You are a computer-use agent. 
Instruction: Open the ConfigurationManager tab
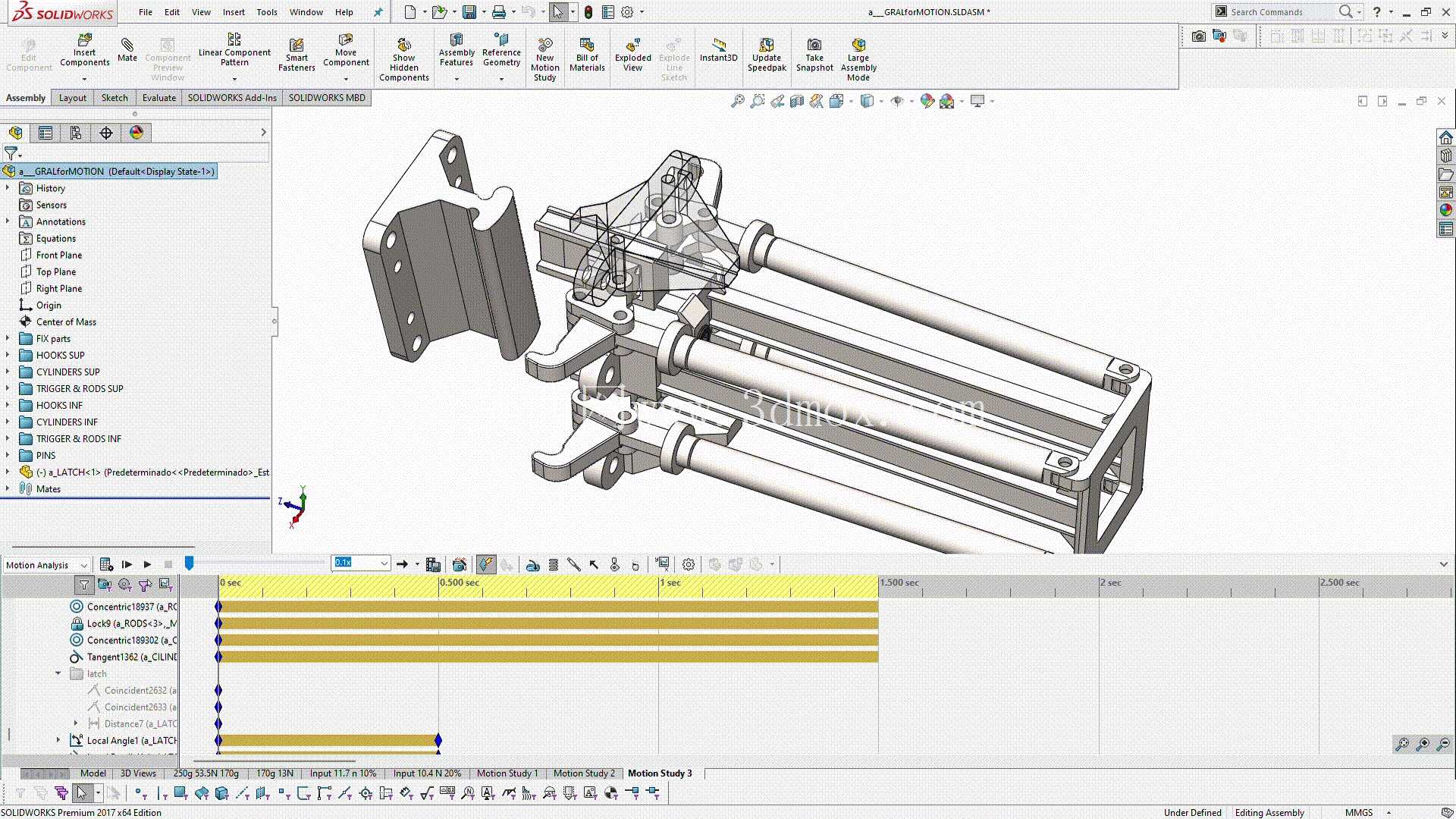(x=76, y=133)
